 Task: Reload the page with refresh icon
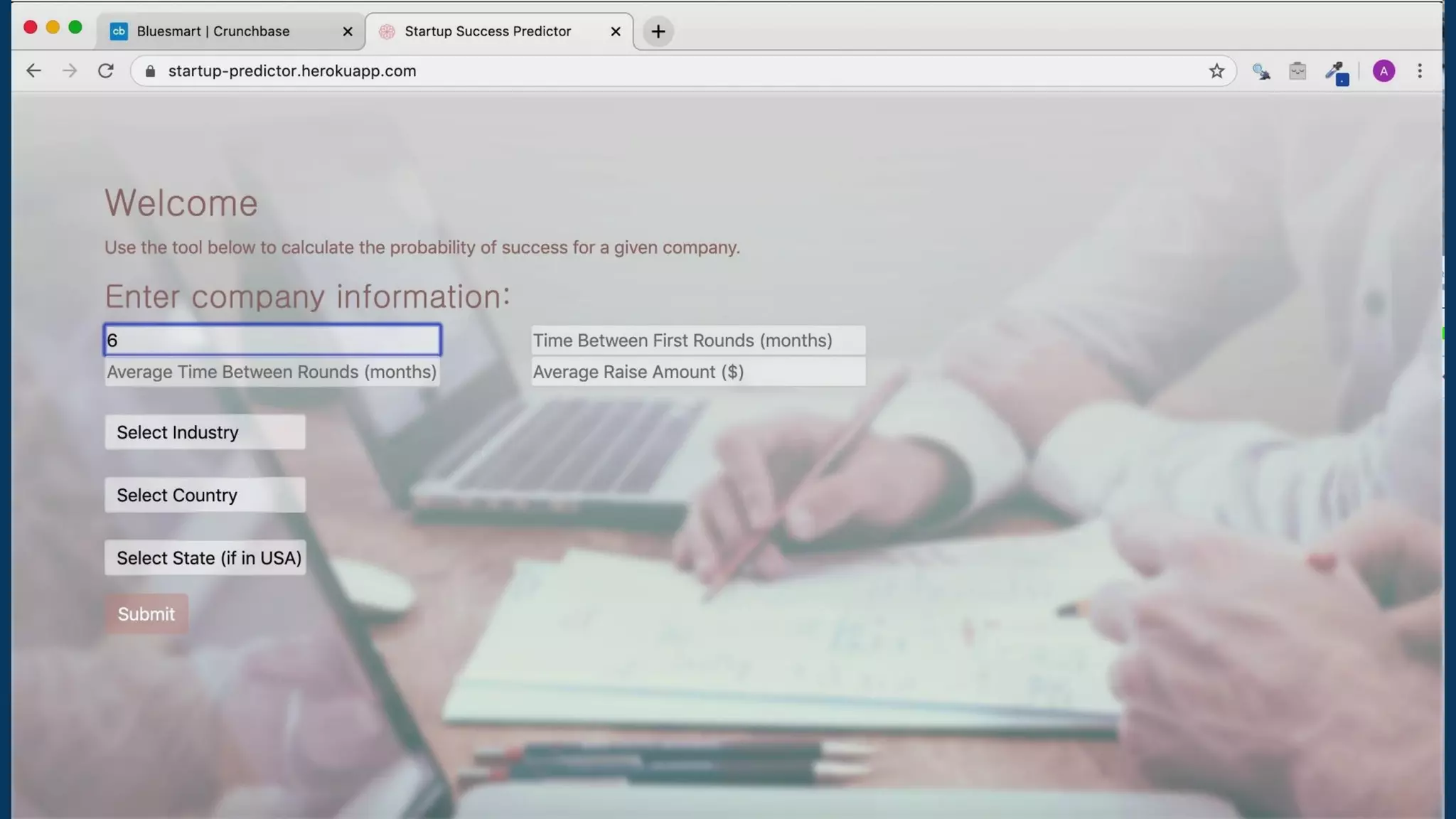106,71
